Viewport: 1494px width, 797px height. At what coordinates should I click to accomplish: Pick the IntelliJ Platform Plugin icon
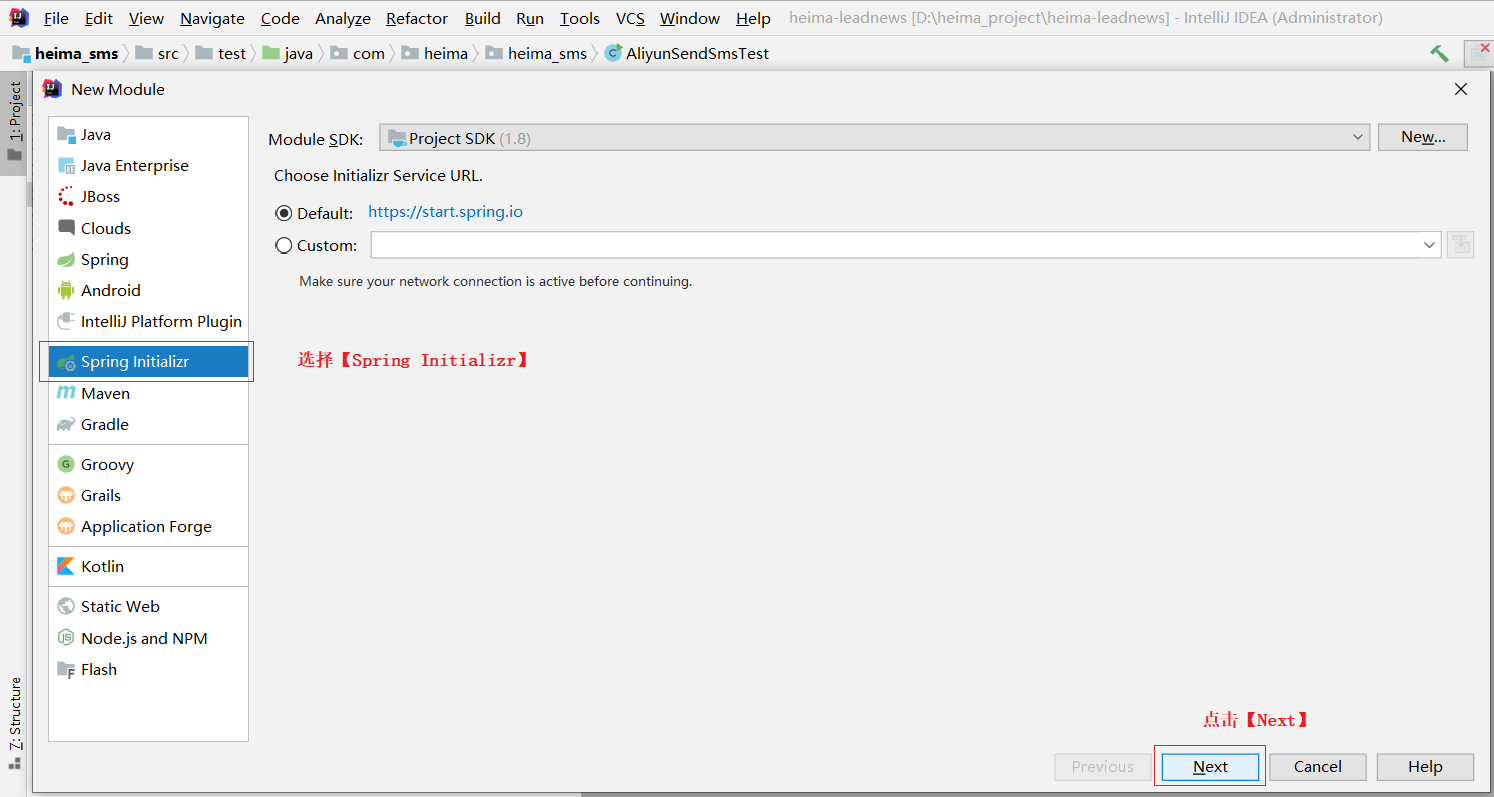click(x=66, y=322)
